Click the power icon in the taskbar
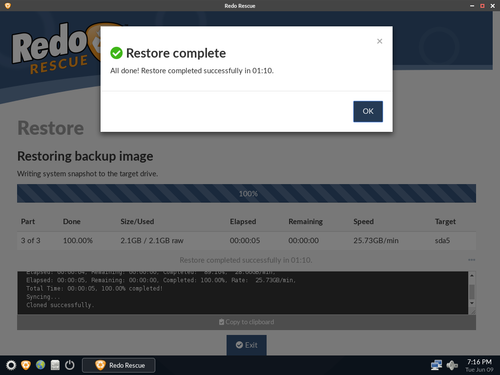 (x=70, y=365)
